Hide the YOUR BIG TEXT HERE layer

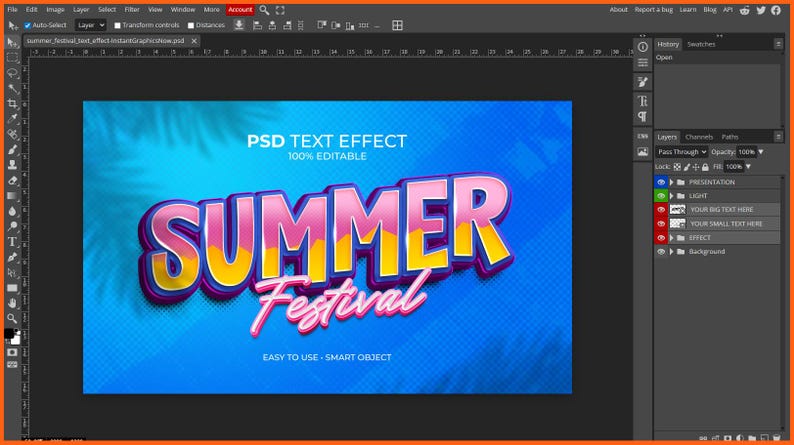point(661,210)
